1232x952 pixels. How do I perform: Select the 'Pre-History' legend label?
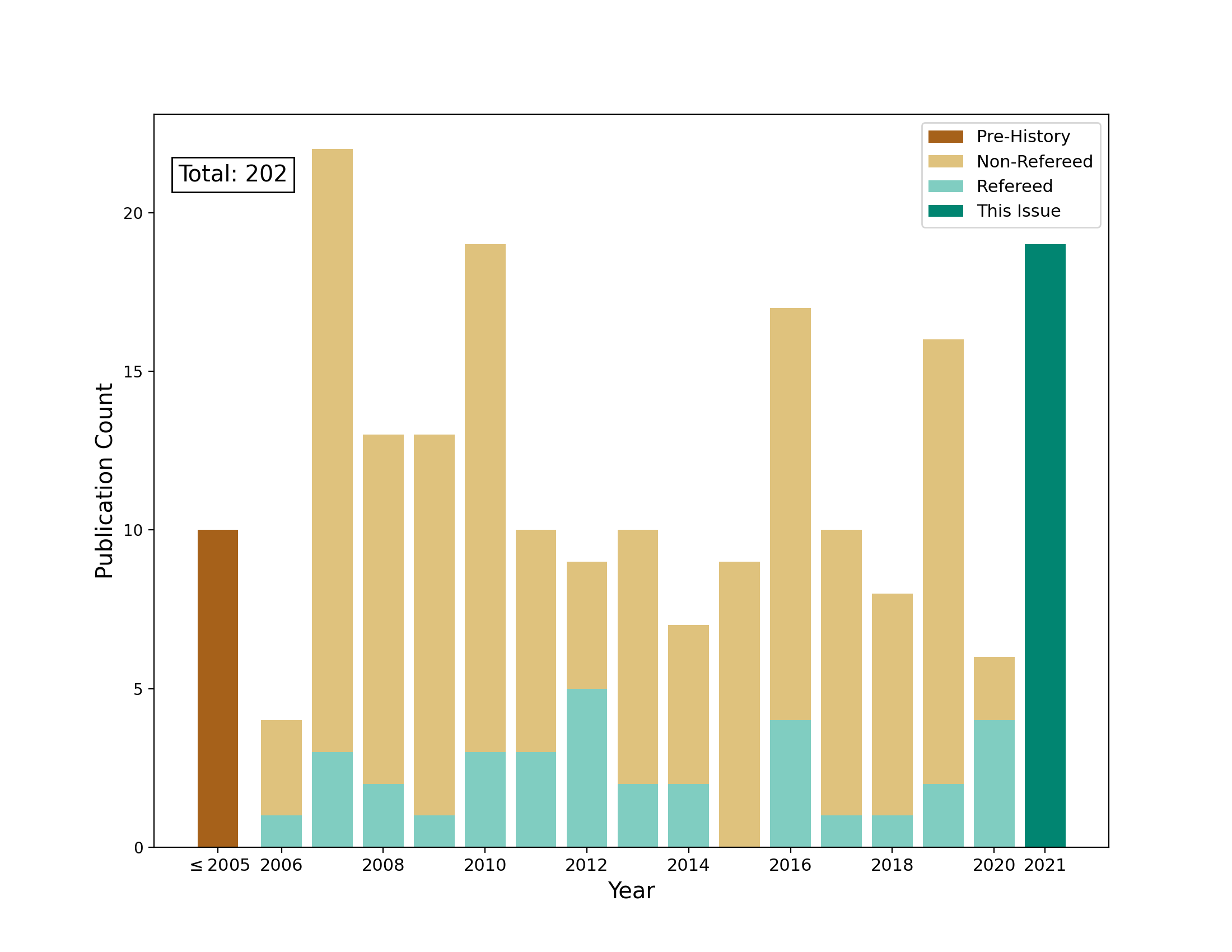click(1023, 137)
